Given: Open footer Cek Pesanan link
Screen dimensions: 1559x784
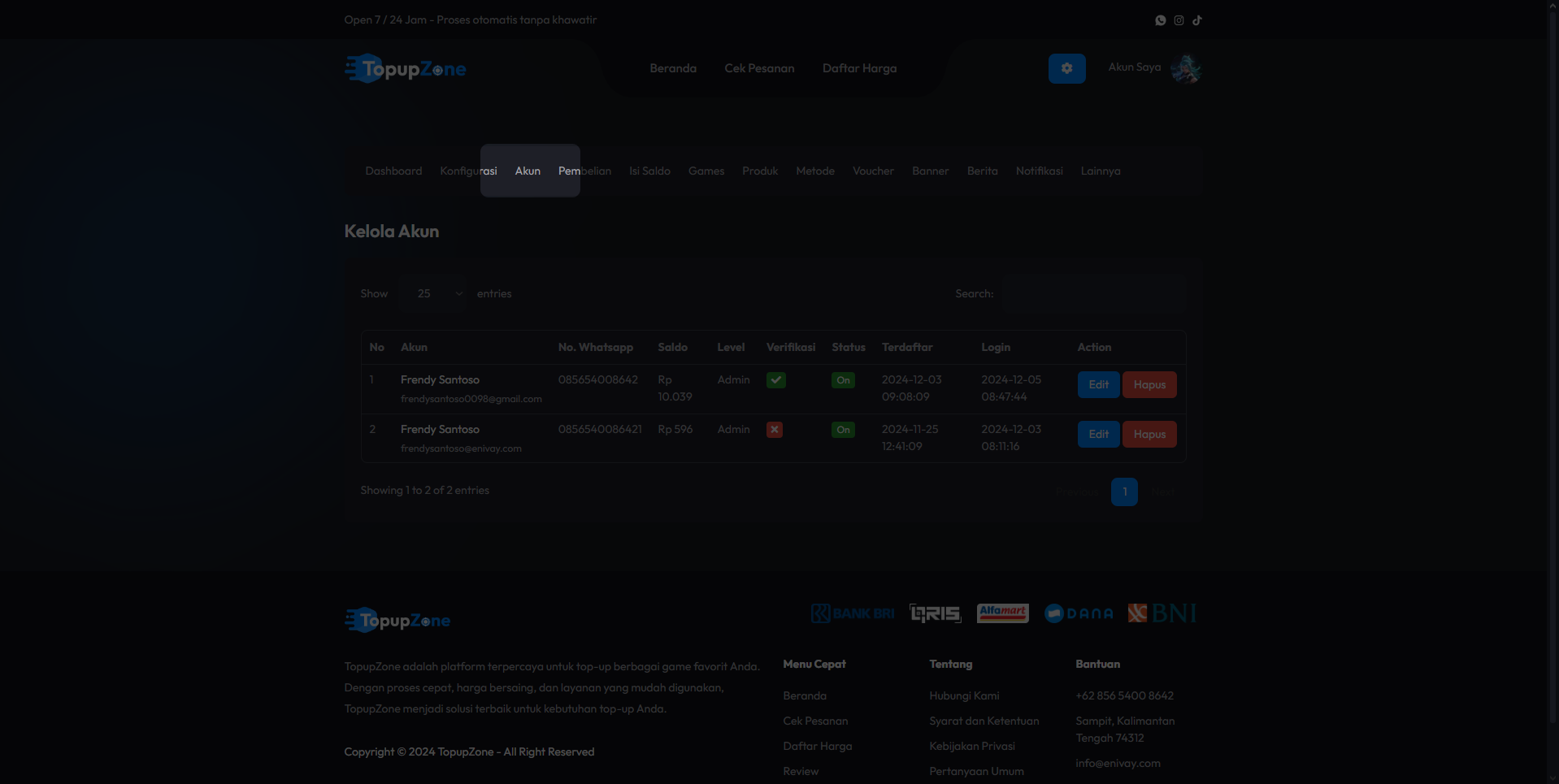Looking at the screenshot, I should (815, 721).
